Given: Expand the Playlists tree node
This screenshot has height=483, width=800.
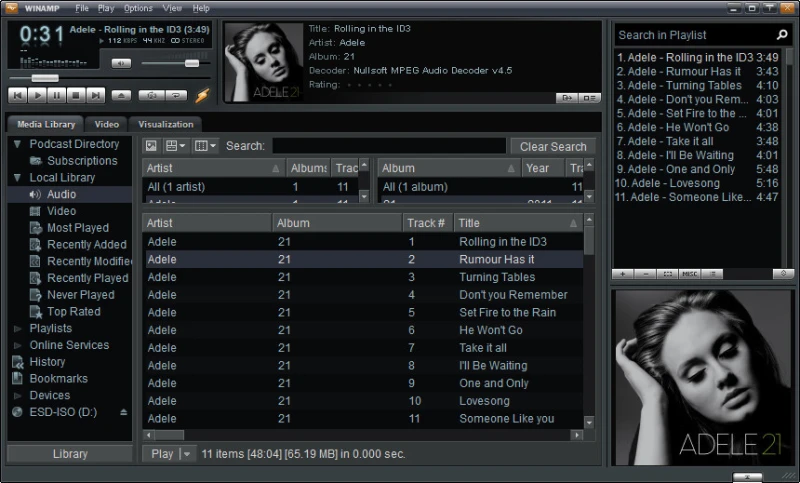Looking at the screenshot, I should 17,329.
